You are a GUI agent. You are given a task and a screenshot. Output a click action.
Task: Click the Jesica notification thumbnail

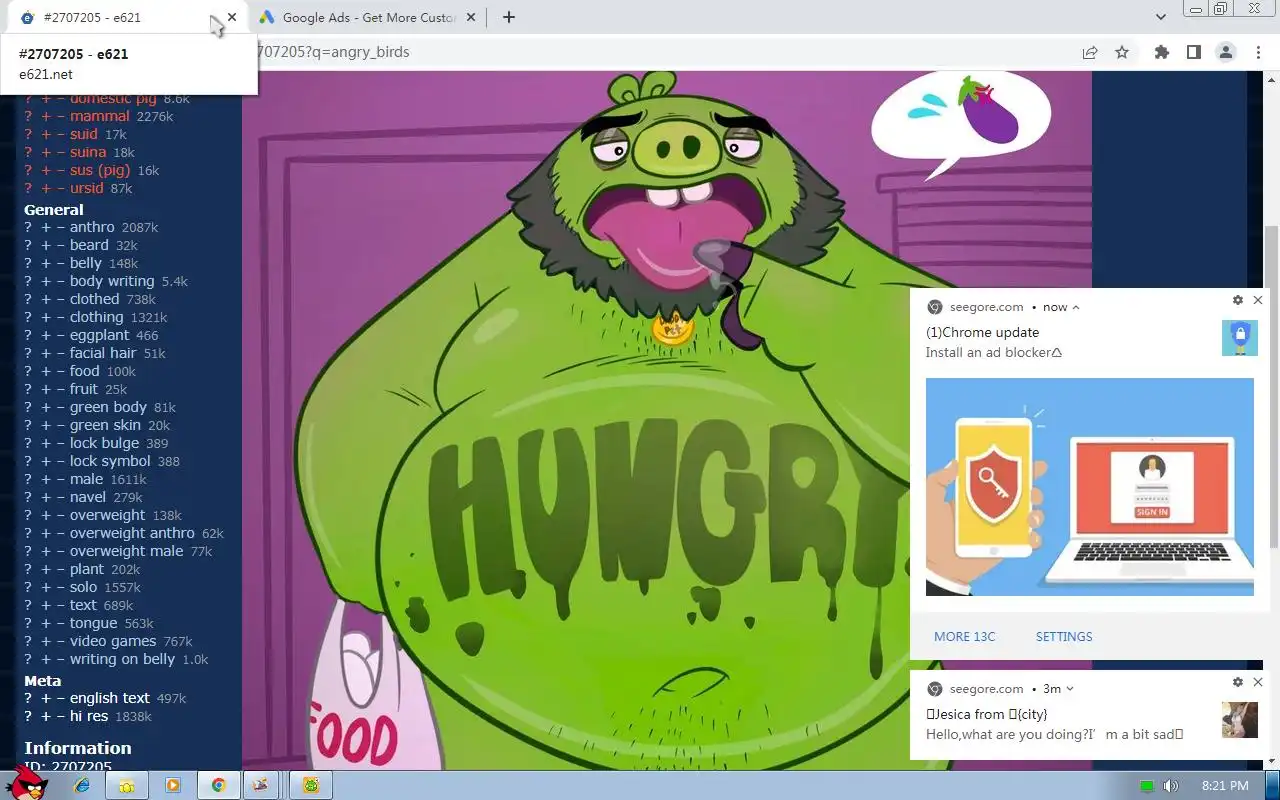pos(1239,720)
